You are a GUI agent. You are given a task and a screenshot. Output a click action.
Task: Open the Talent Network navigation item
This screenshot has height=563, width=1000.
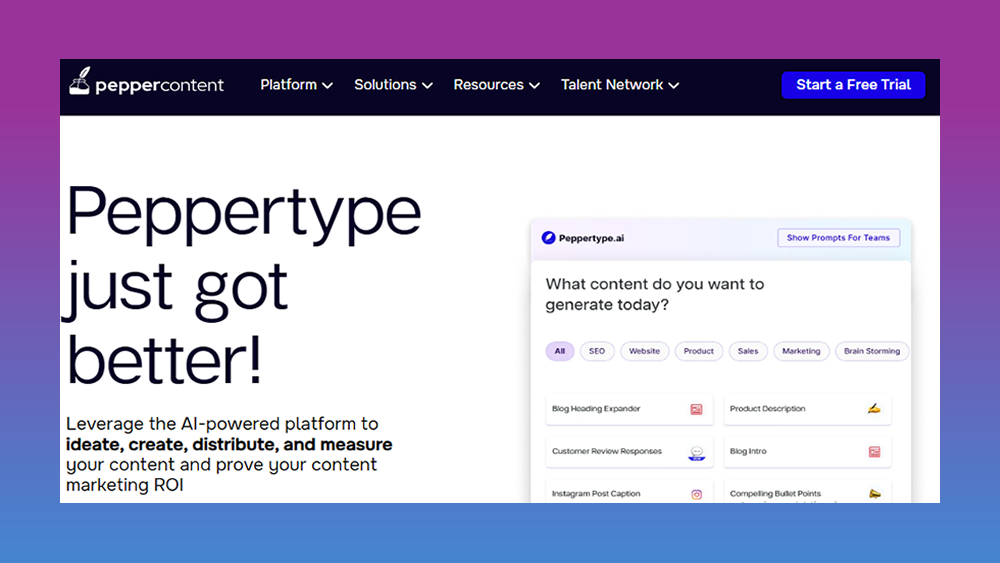[620, 85]
